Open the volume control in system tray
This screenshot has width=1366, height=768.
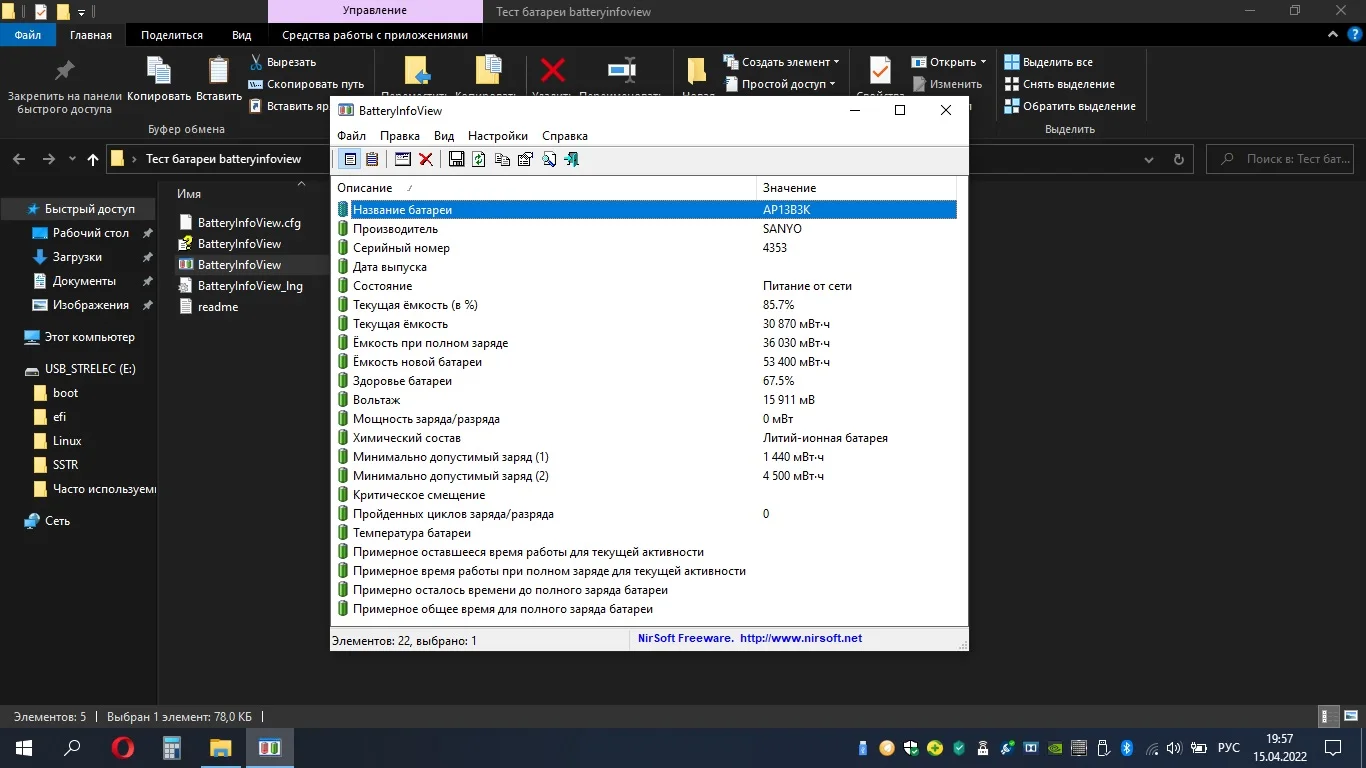coord(1176,748)
